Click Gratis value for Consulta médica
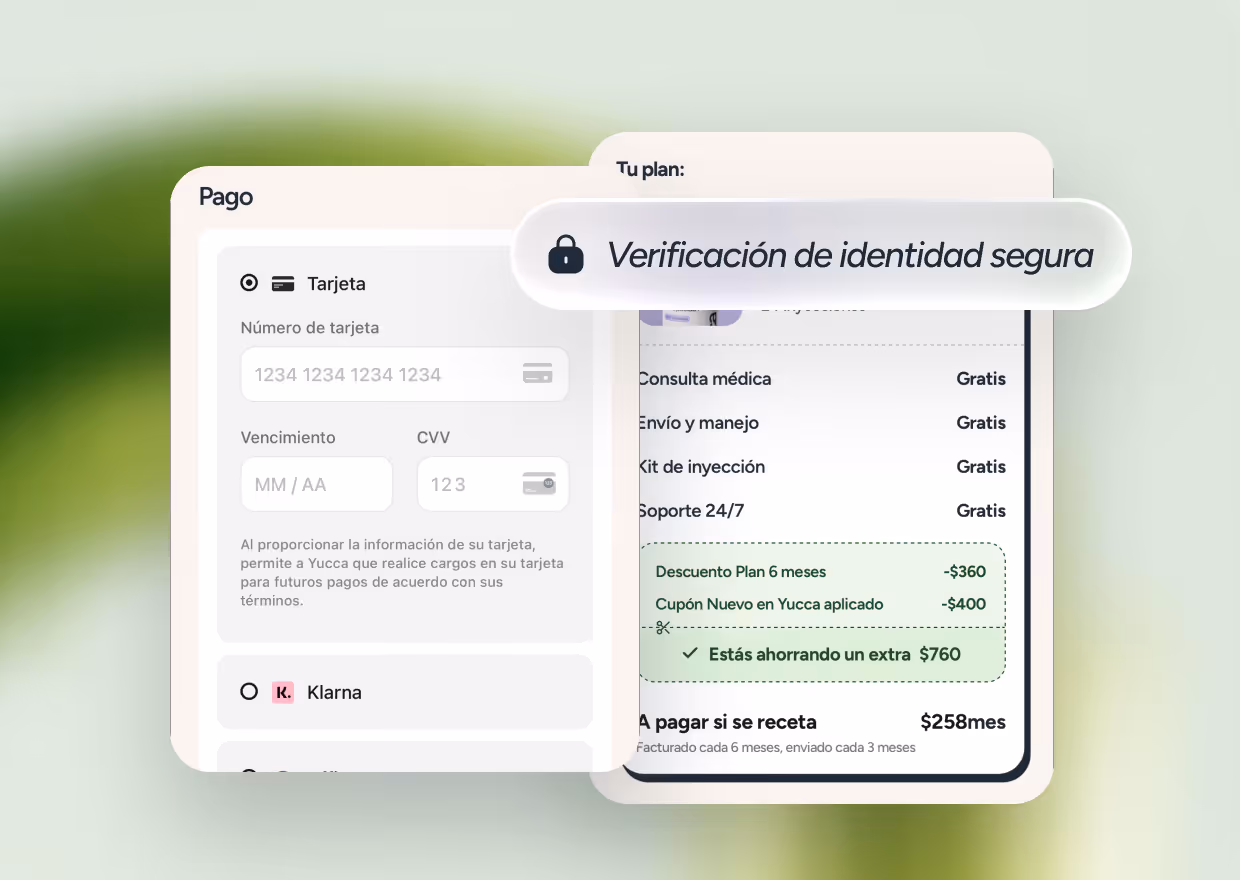The image size is (1240, 880). [981, 379]
